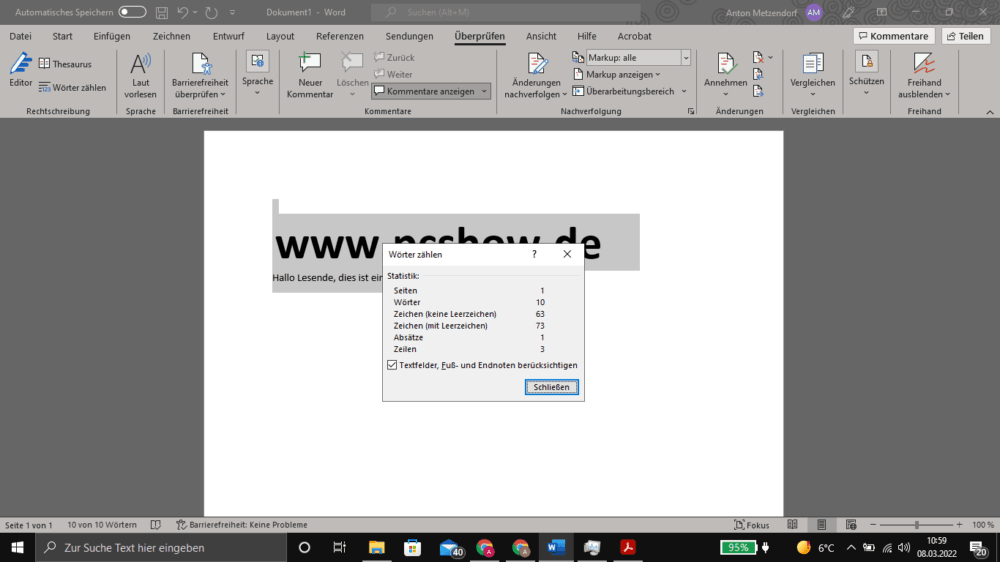Open the Datei tab
The image size is (1000, 562).
[20, 36]
